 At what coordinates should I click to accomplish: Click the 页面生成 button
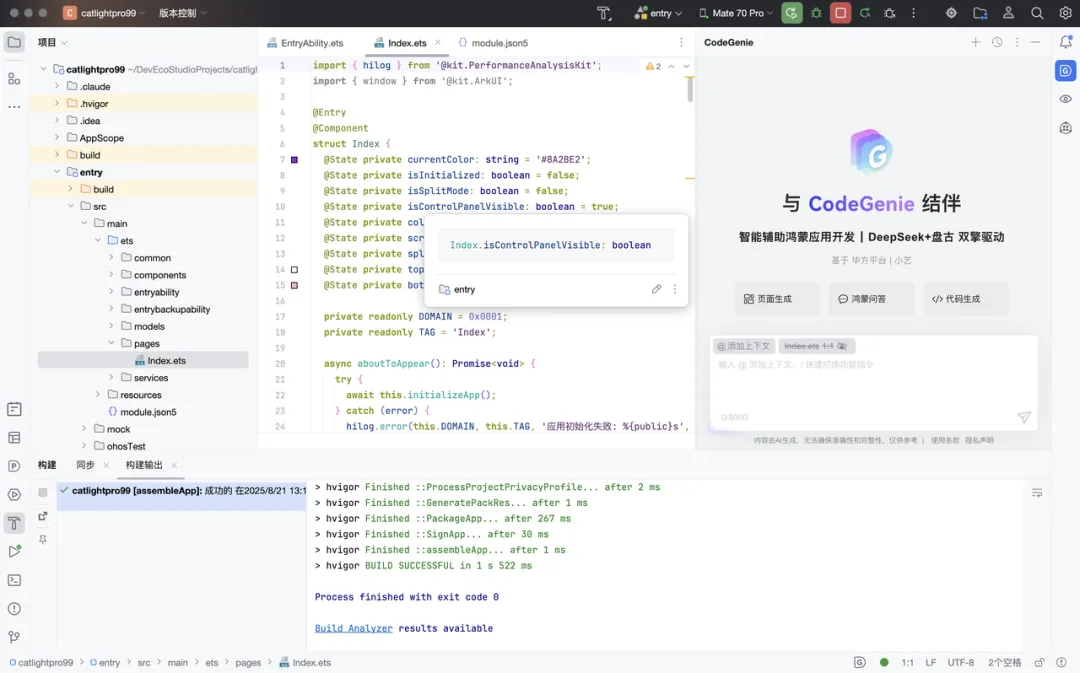pyautogui.click(x=777, y=299)
